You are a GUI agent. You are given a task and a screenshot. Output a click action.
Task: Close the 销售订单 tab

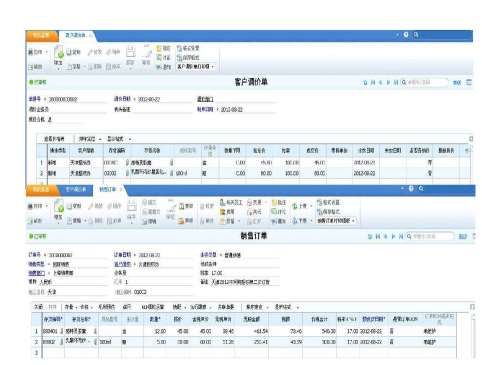[121, 189]
